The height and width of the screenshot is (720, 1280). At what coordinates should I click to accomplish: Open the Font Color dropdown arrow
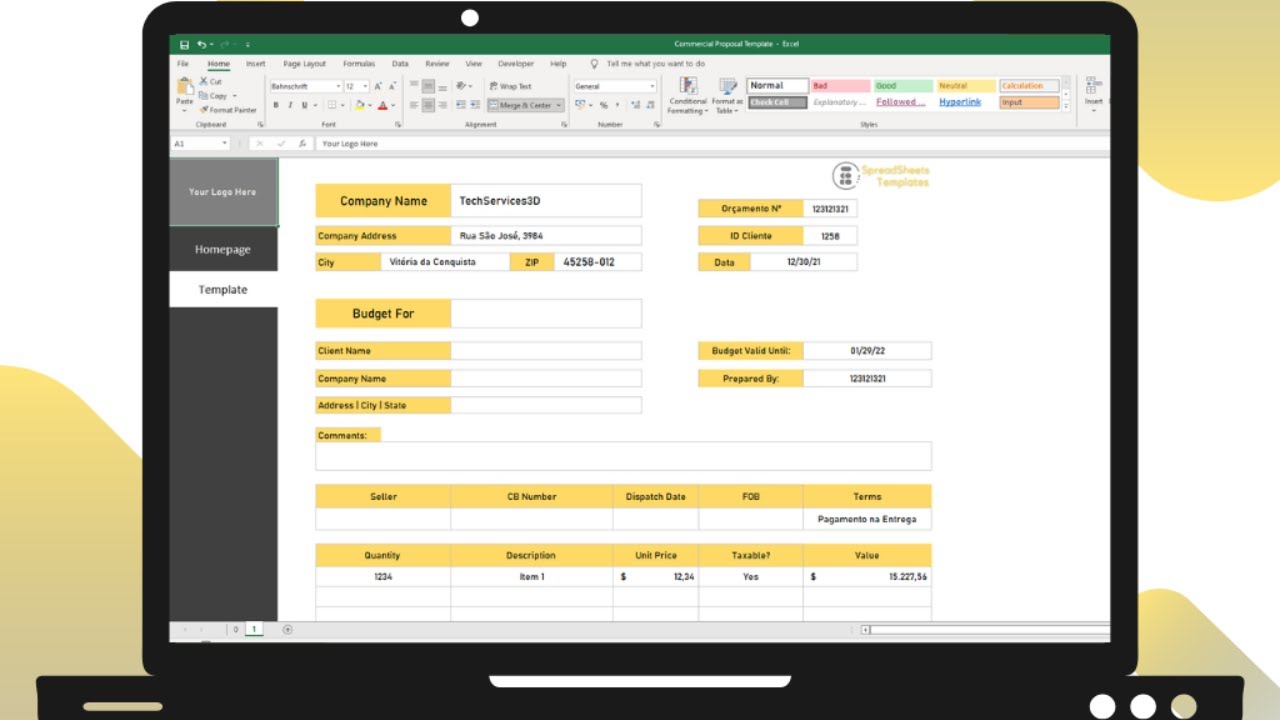393,105
